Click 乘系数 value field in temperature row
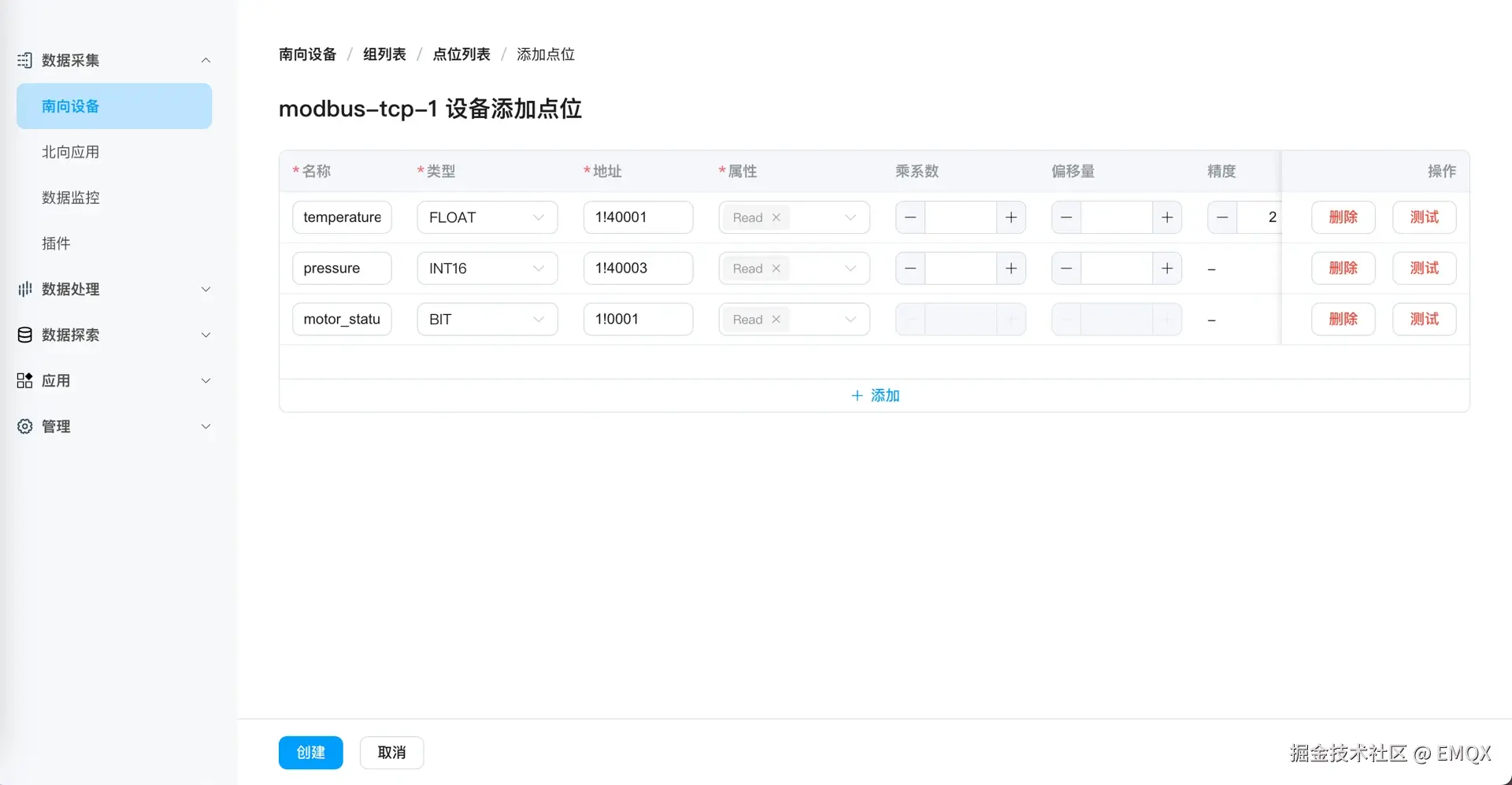 point(961,217)
